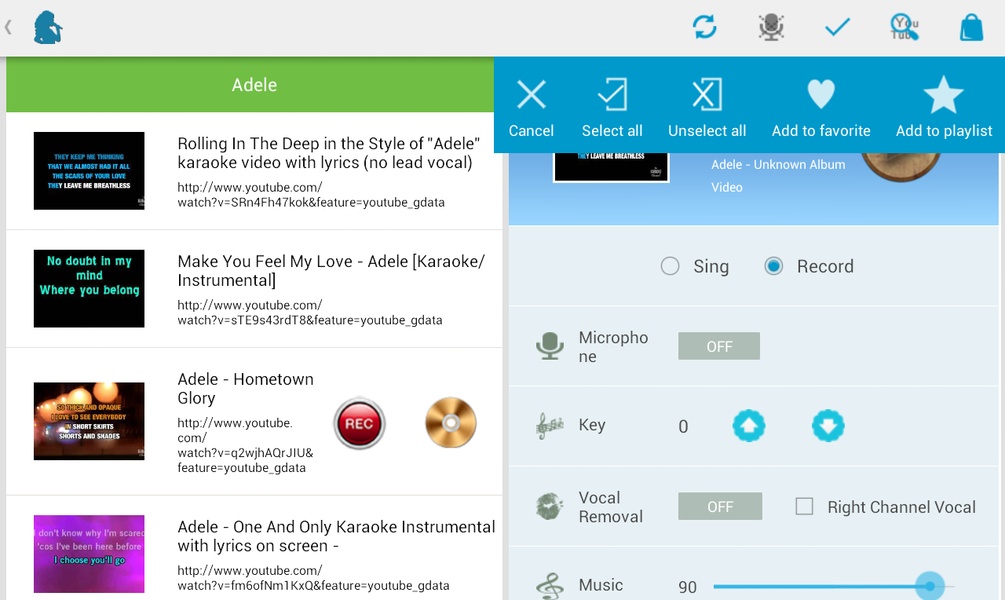Choose Select all songs
Screen dimensions: 1005x600
612,108
